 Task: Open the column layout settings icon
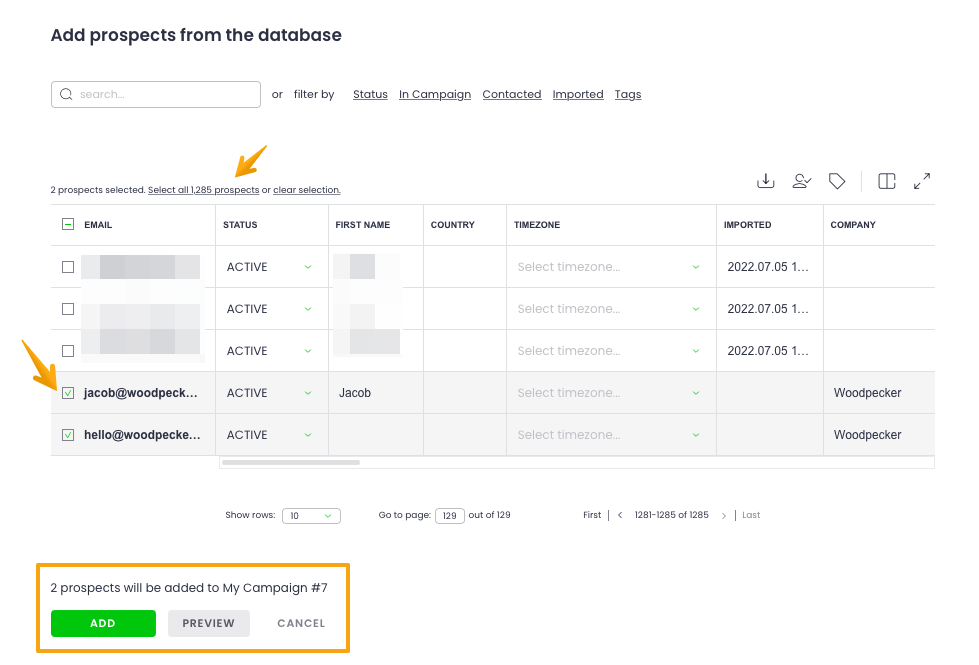(886, 181)
